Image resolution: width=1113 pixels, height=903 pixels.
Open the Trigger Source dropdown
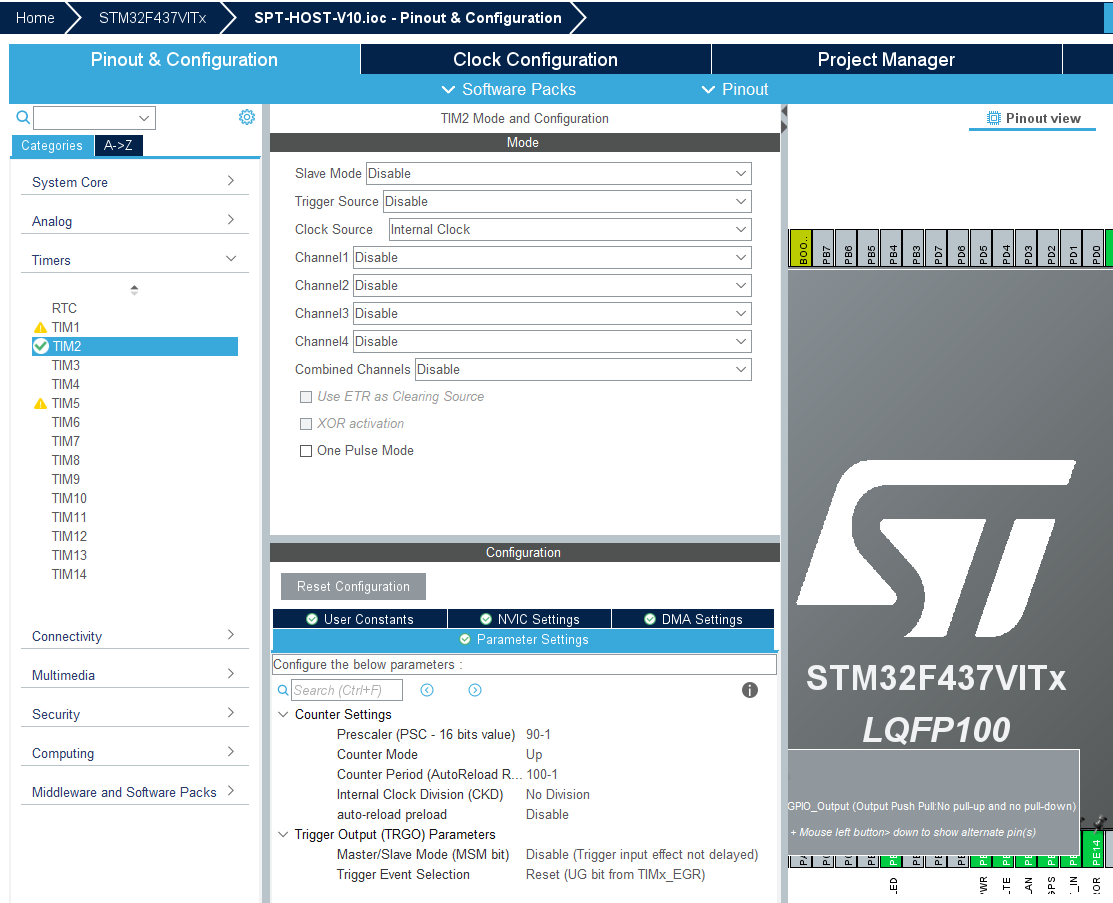(x=567, y=202)
